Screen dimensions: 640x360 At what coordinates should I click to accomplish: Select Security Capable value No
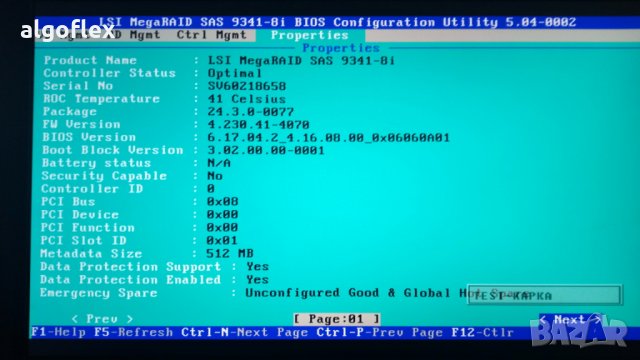(x=215, y=176)
